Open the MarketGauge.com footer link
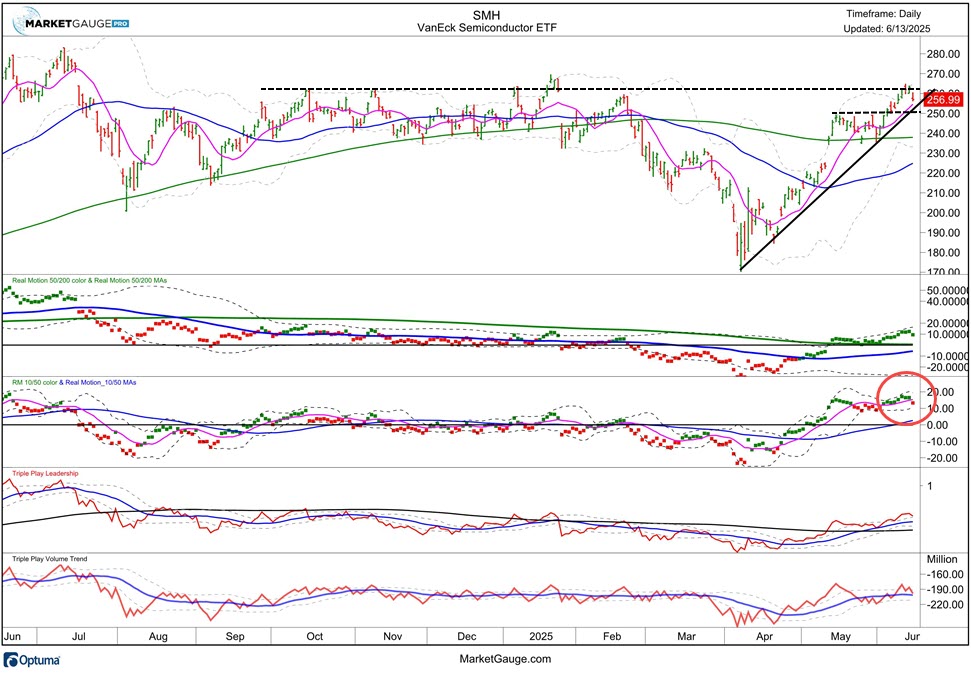Image resolution: width=971 pixels, height=673 pixels. pos(505,659)
